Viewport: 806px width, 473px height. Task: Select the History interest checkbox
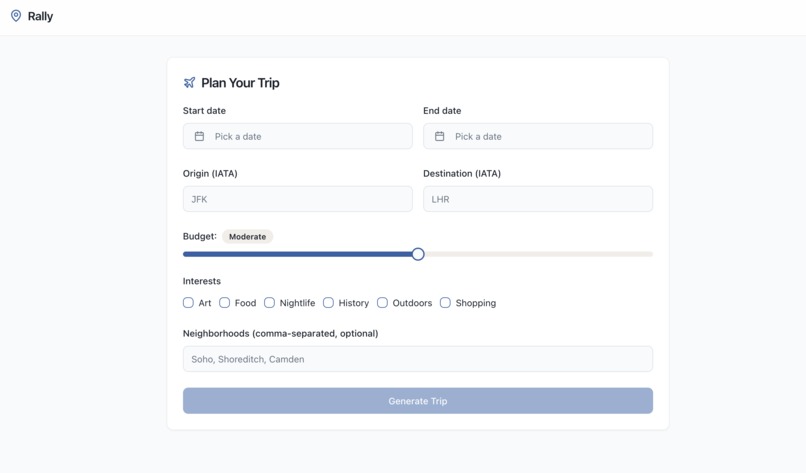(x=328, y=302)
